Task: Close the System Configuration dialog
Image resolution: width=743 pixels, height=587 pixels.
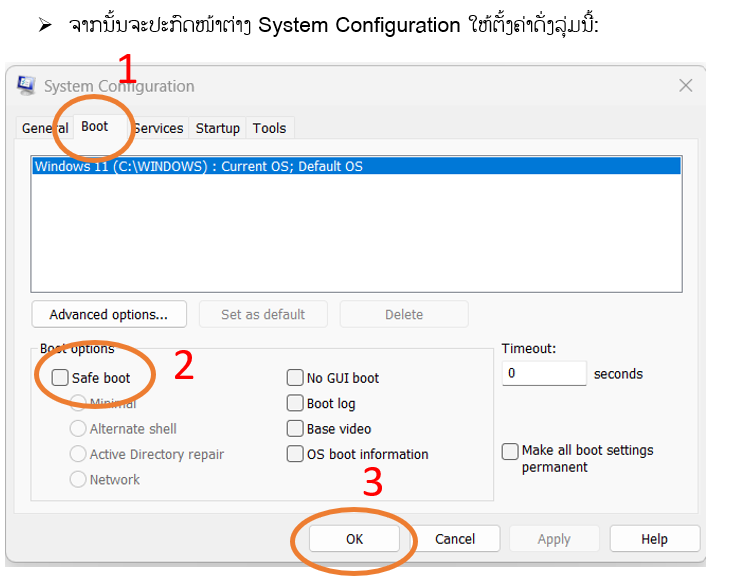Action: [685, 86]
